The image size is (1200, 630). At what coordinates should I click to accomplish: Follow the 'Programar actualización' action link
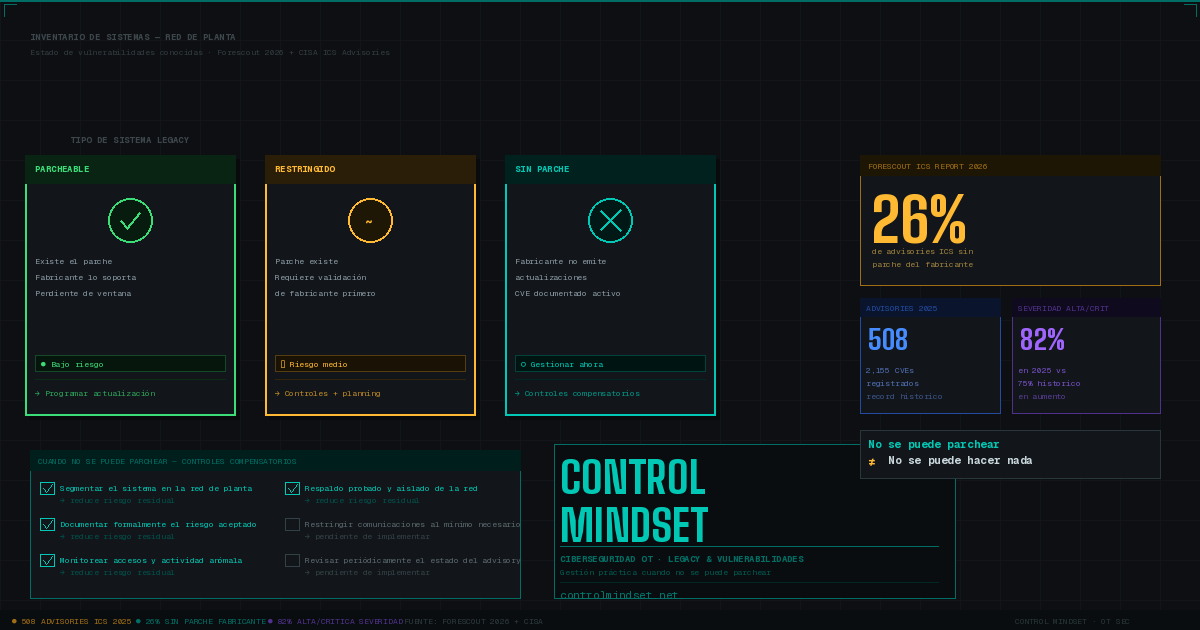point(95,394)
